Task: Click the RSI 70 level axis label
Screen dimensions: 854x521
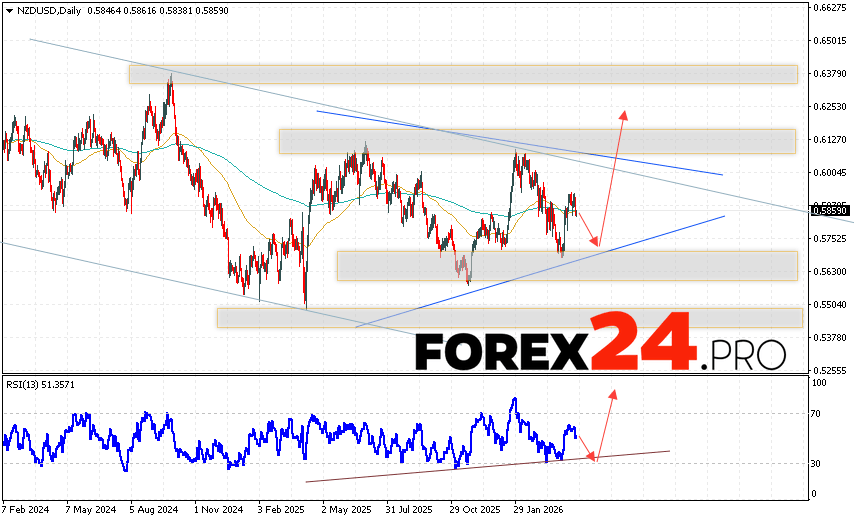Action: (x=818, y=413)
